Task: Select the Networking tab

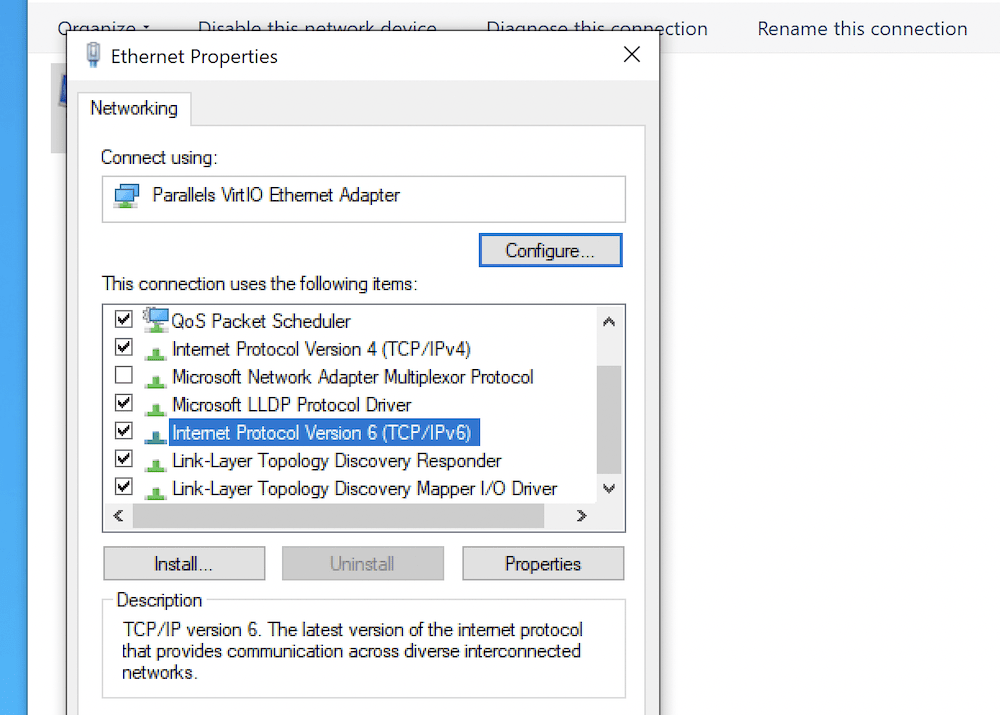Action: (134, 108)
